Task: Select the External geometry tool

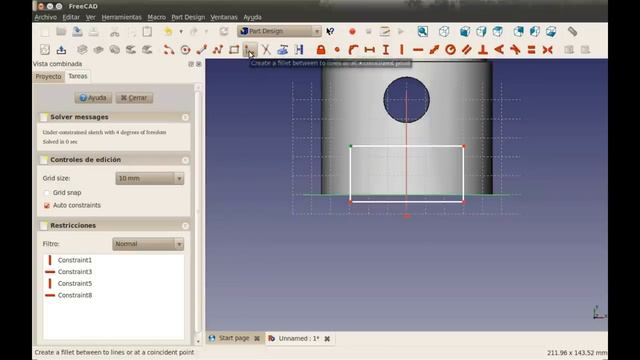Action: coord(282,50)
